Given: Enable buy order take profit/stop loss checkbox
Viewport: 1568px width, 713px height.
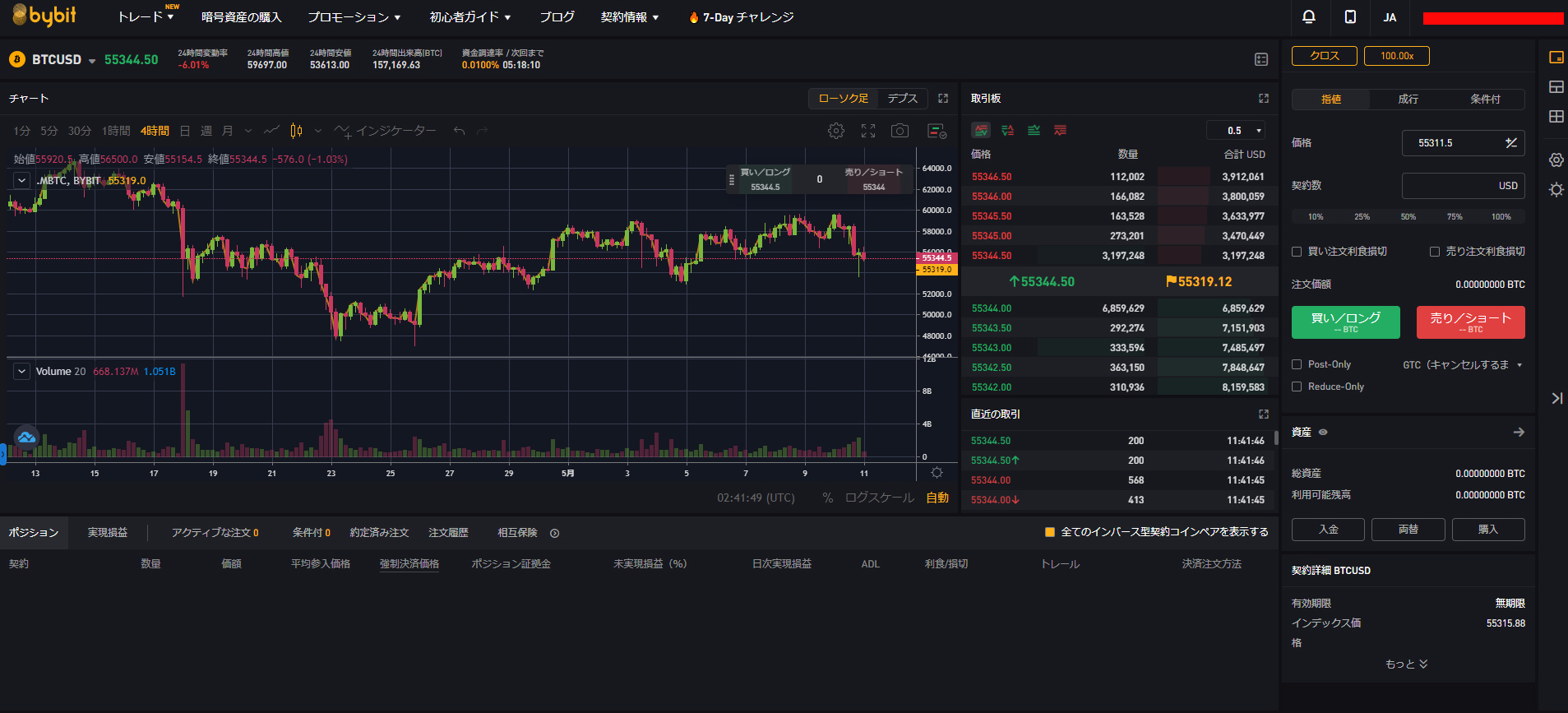Looking at the screenshot, I should (1297, 252).
